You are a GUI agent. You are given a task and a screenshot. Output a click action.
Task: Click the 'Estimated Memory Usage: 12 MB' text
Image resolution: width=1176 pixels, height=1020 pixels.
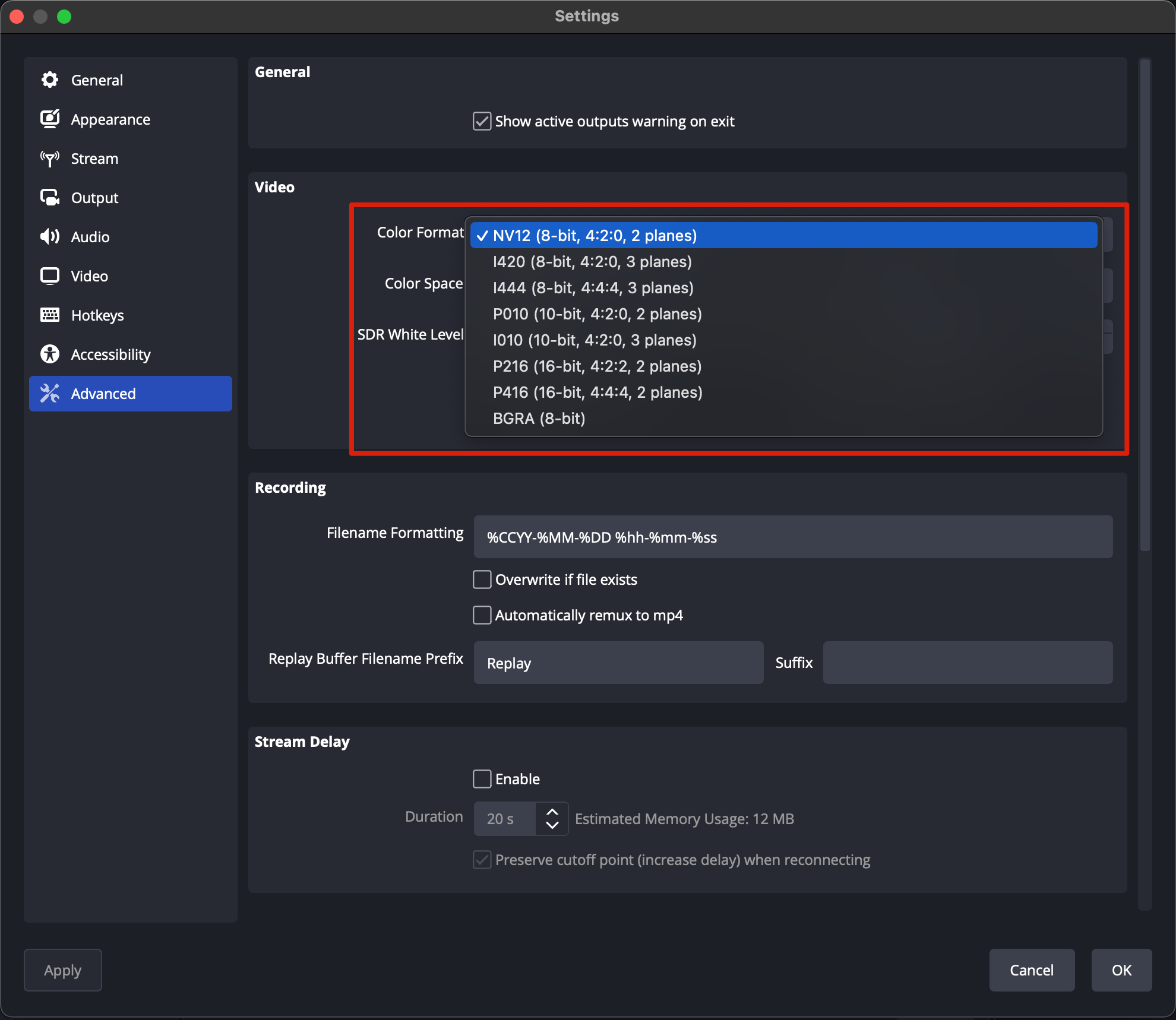pyautogui.click(x=684, y=819)
